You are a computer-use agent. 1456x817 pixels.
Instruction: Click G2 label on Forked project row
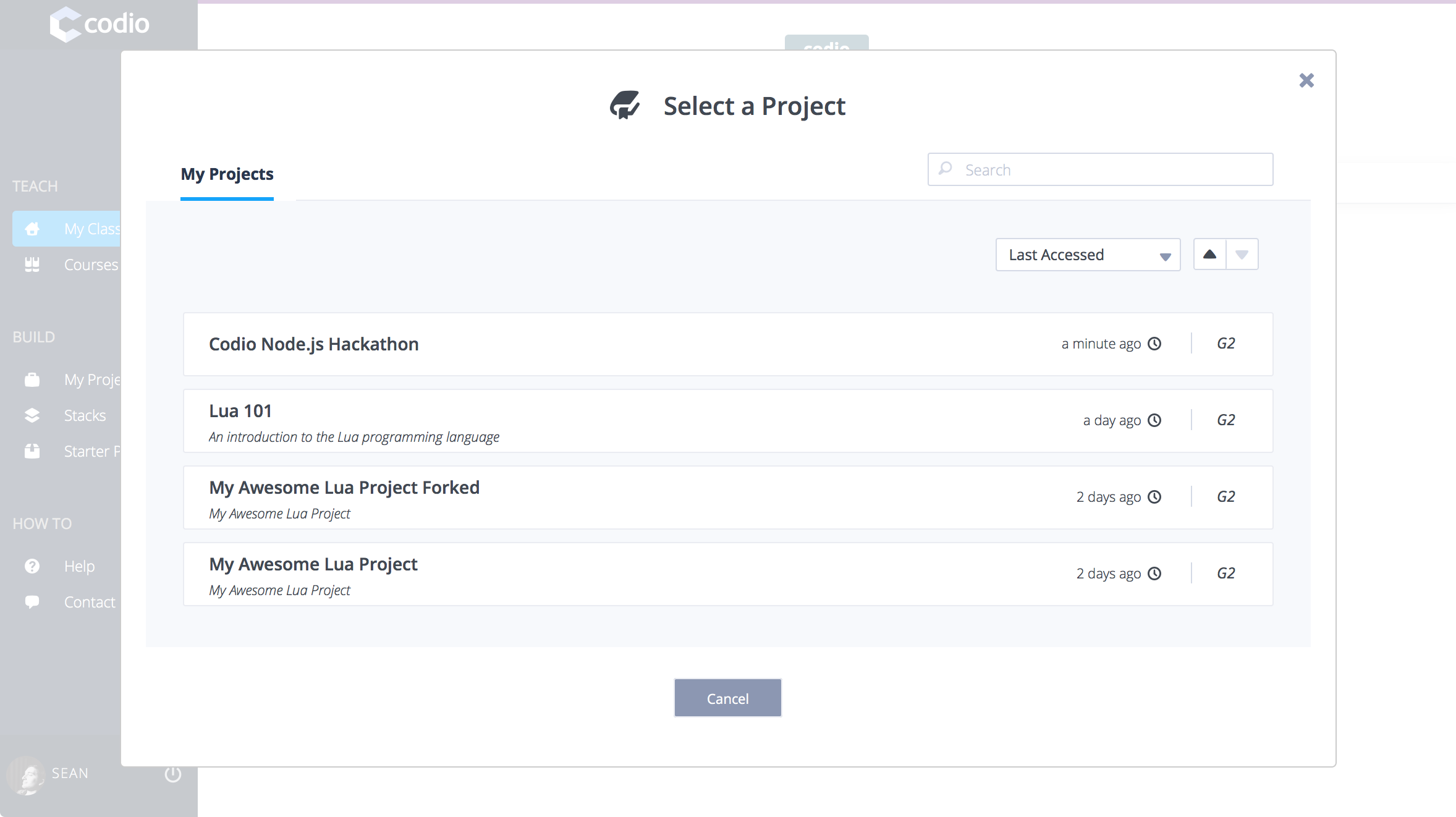[1225, 497]
